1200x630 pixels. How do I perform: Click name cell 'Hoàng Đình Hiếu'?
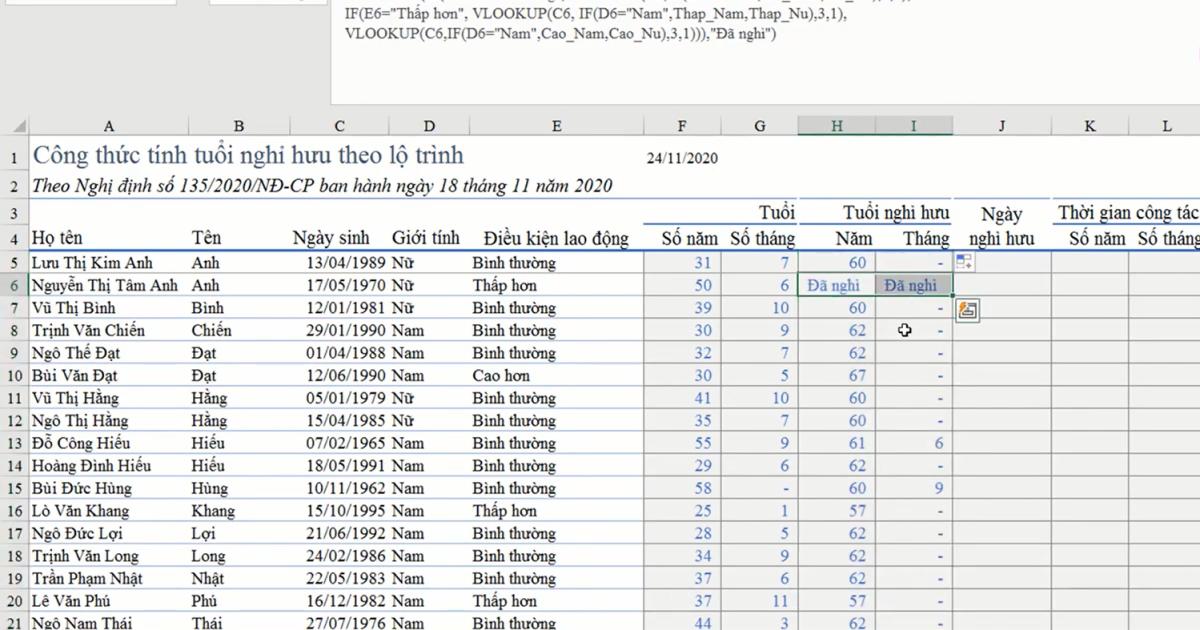93,466
